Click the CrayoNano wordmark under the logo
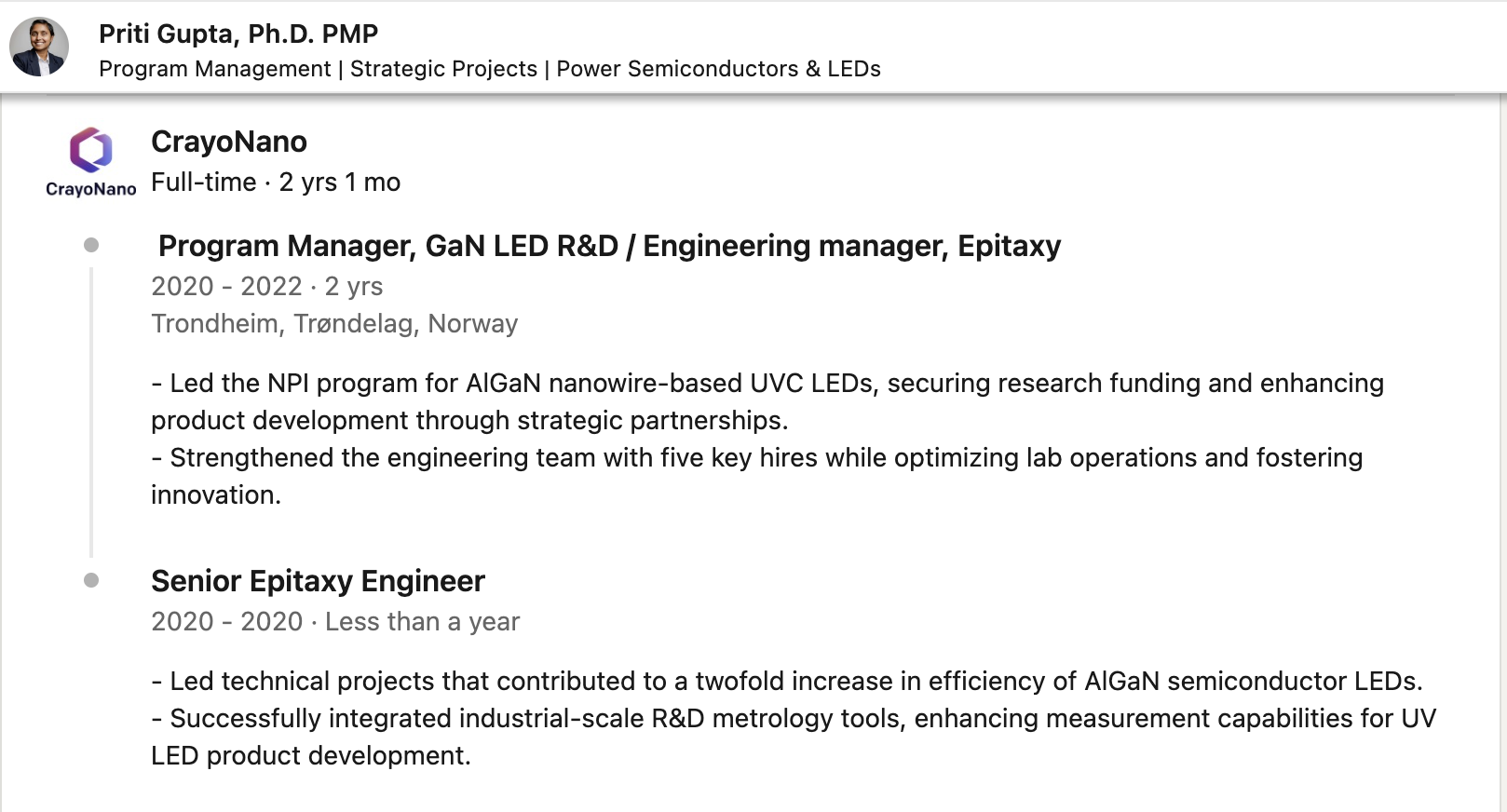 point(91,189)
